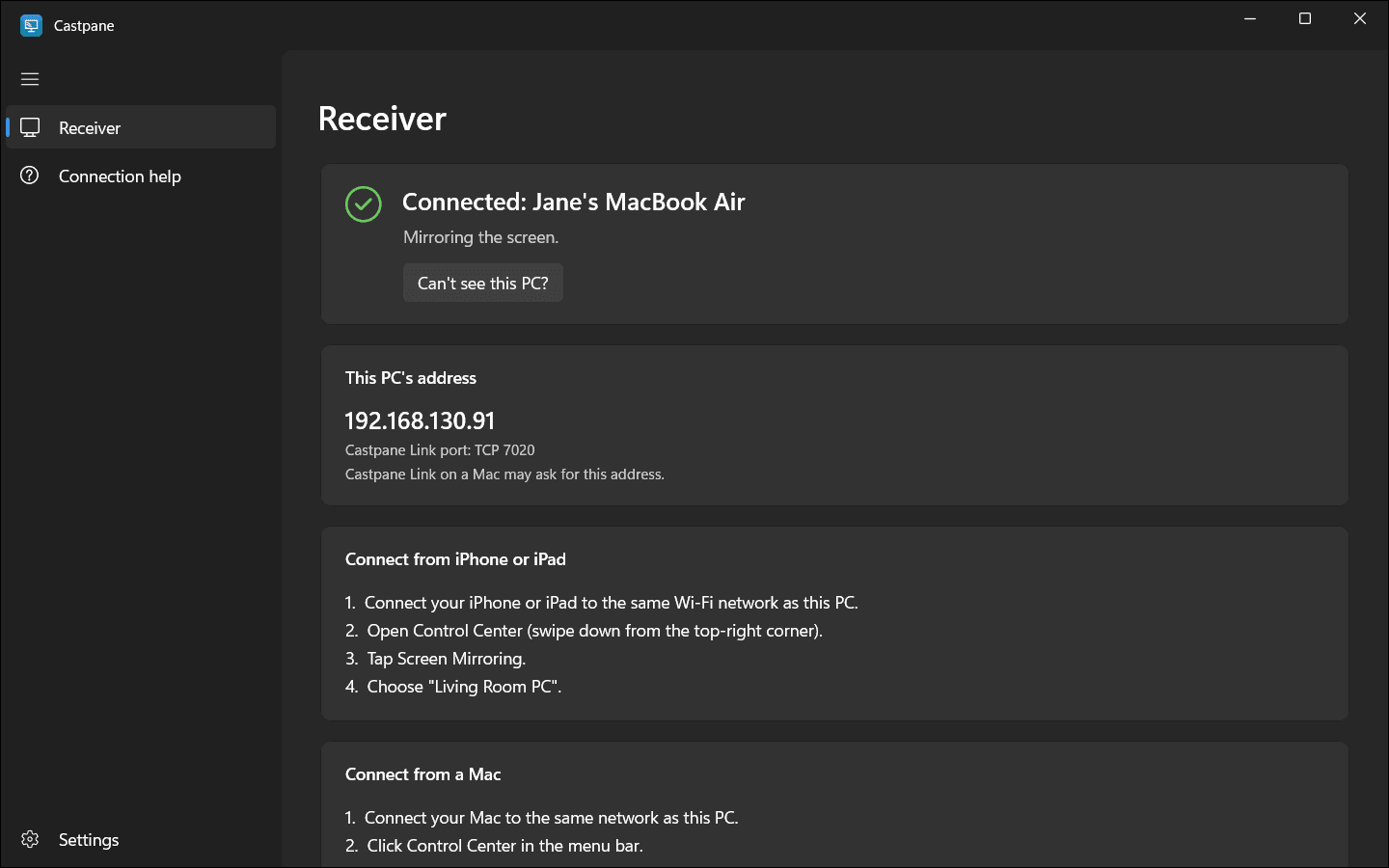Click the "Connect from a Mac" heading
The image size is (1389, 868).
point(422,774)
